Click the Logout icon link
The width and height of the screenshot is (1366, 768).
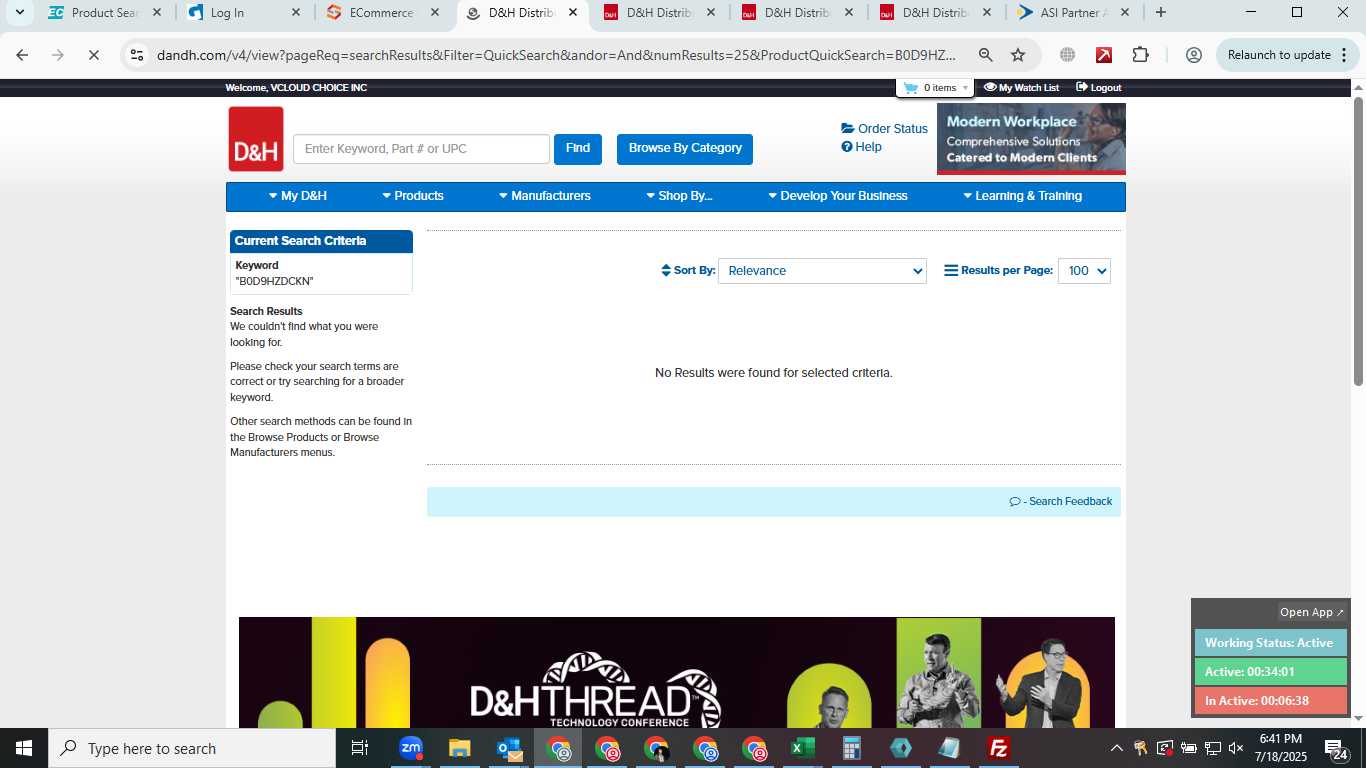coord(1081,87)
